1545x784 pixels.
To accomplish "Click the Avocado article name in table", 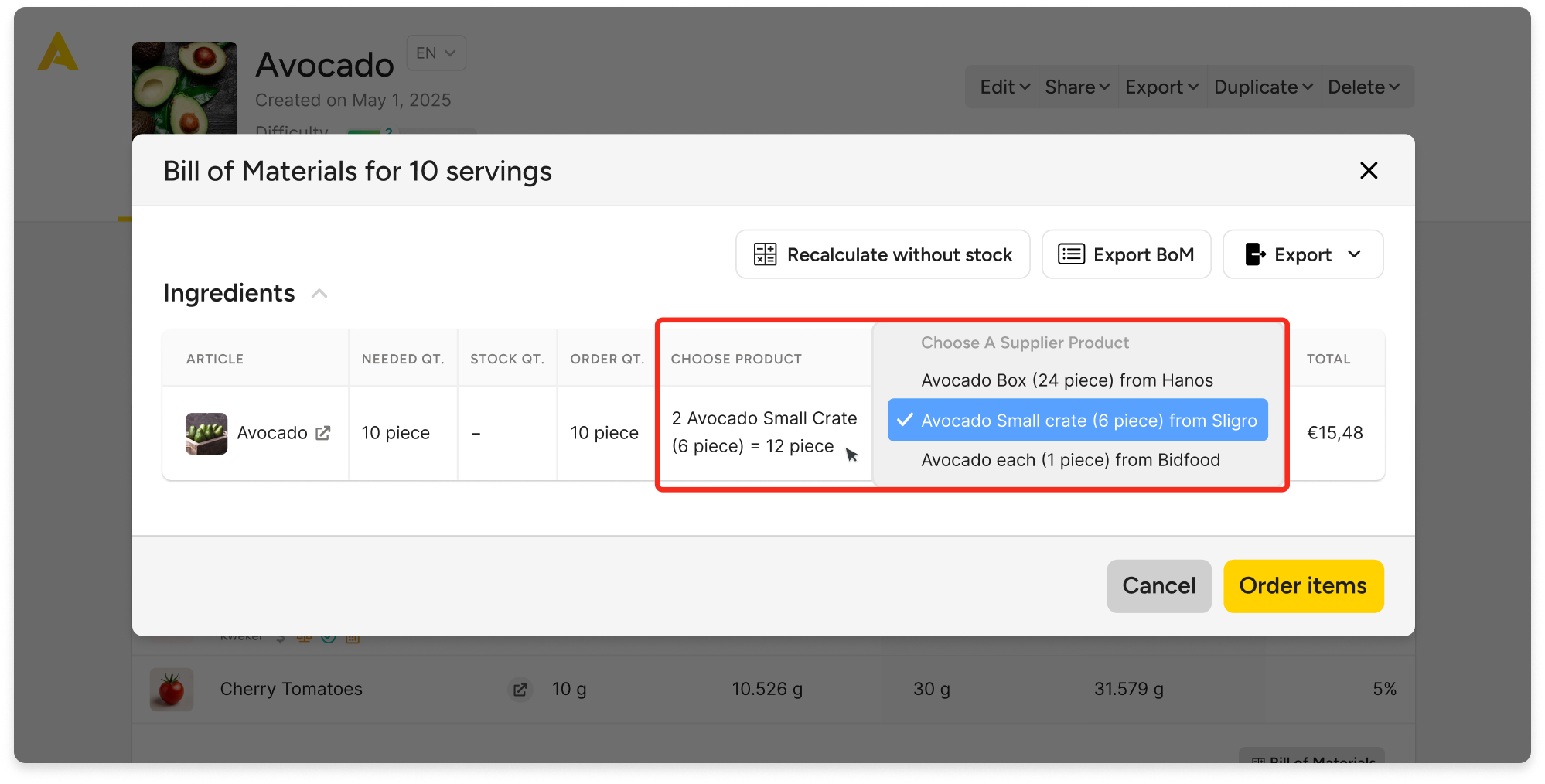I will point(272,433).
